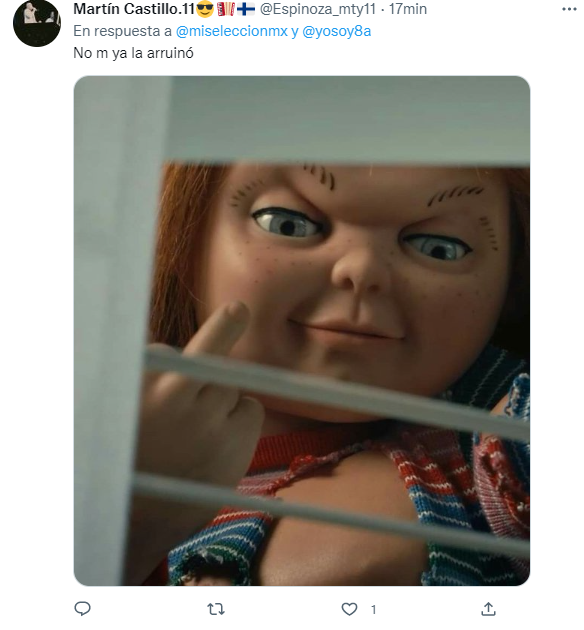
Task: Like the tweet with the heart icon
Action: pyautogui.click(x=349, y=610)
